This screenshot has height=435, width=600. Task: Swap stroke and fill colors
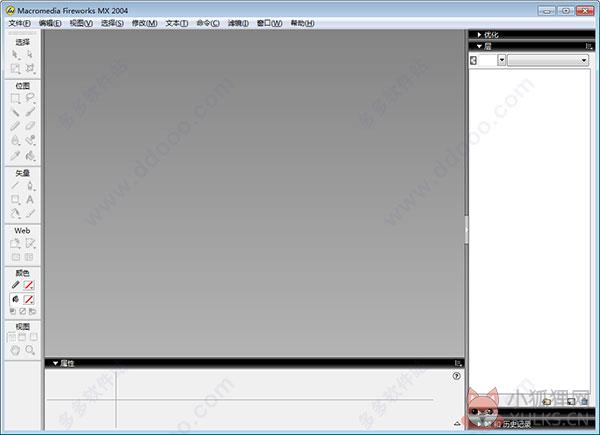point(33,311)
